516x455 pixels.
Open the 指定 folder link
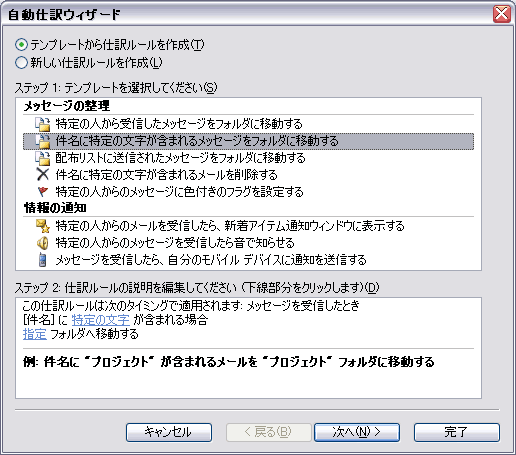(35, 334)
